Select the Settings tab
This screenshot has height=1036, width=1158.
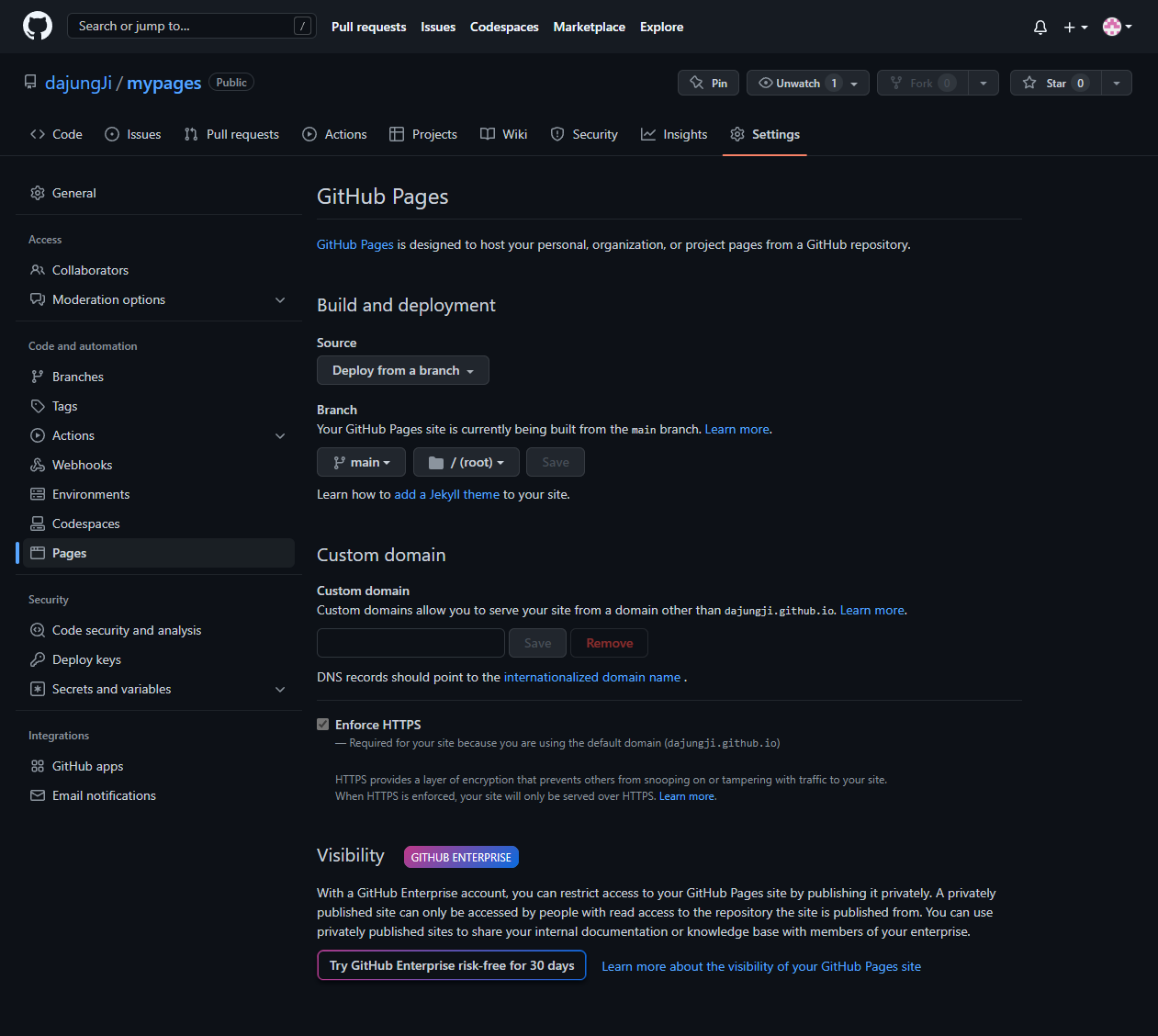tap(765, 134)
